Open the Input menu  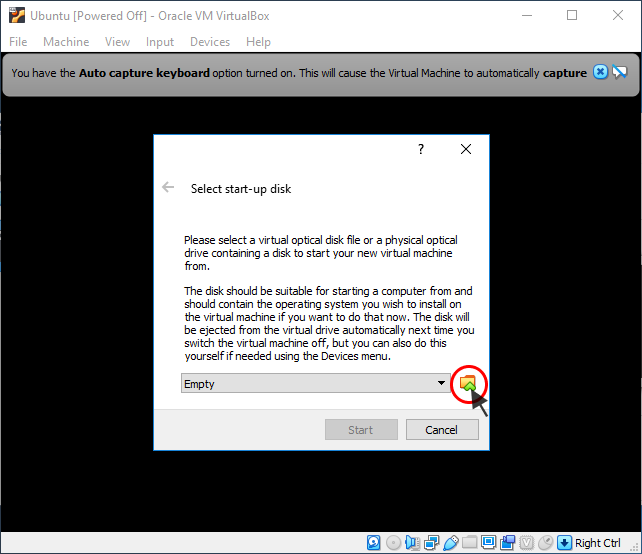160,42
